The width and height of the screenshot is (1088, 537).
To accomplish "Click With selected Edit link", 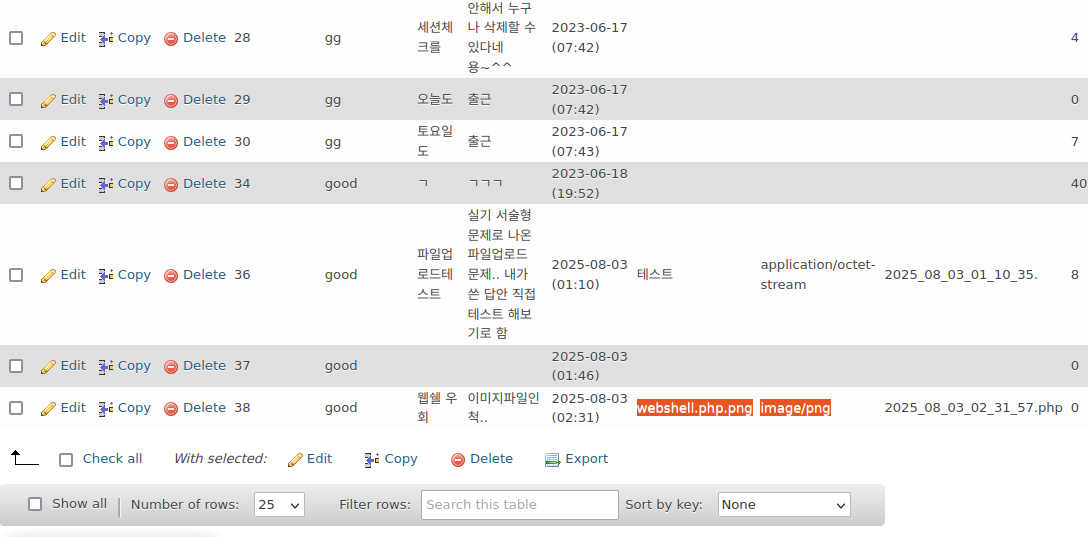I will [310, 459].
